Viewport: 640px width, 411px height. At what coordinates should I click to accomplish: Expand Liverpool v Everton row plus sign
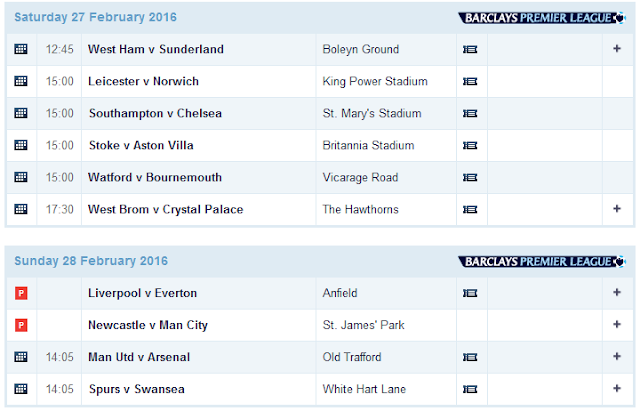click(617, 292)
